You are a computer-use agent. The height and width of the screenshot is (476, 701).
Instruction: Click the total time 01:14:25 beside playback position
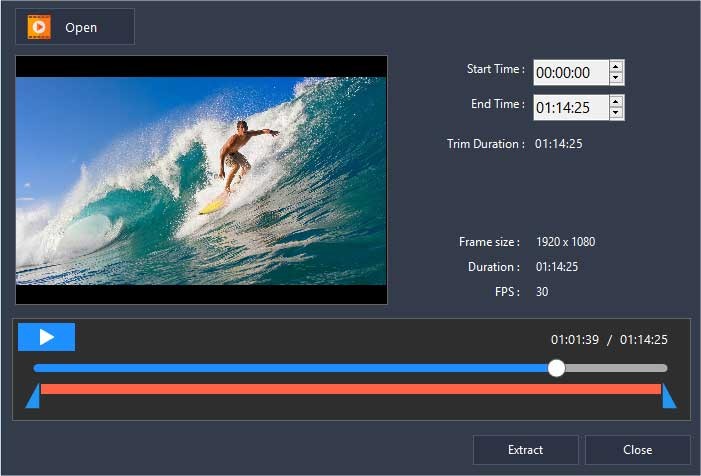point(644,340)
